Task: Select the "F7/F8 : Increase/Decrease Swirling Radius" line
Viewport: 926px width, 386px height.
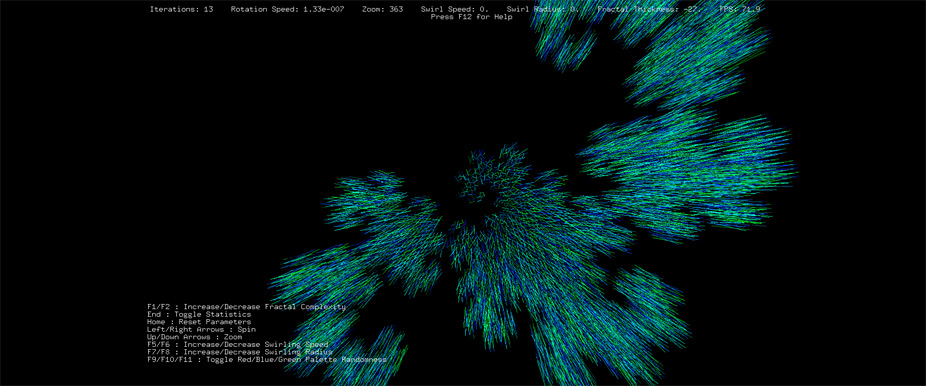Action: point(240,352)
